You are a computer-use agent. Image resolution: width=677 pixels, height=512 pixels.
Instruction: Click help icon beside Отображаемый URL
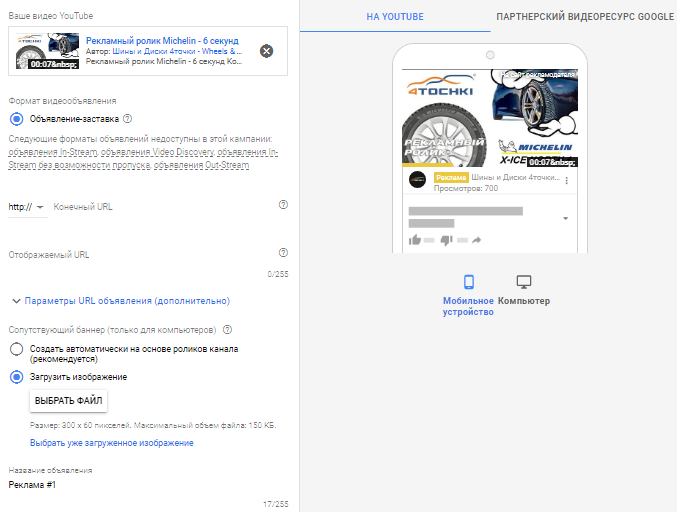coord(283,253)
